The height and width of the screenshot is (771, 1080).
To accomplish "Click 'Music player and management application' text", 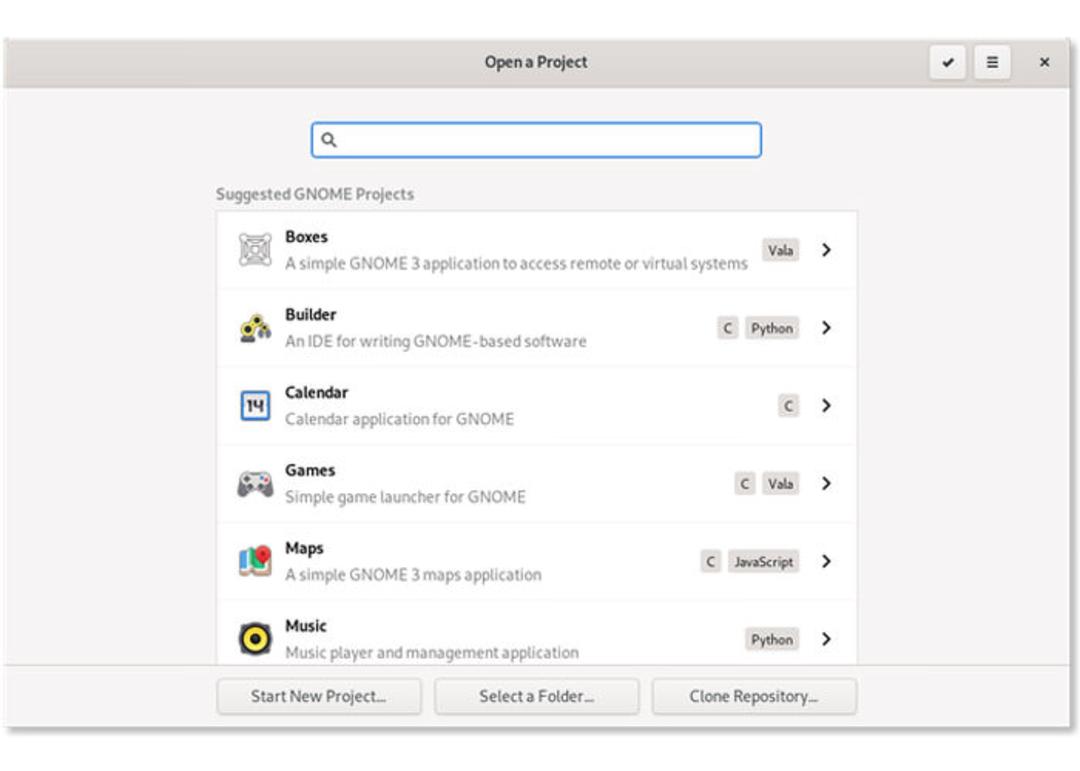I will coord(432,652).
